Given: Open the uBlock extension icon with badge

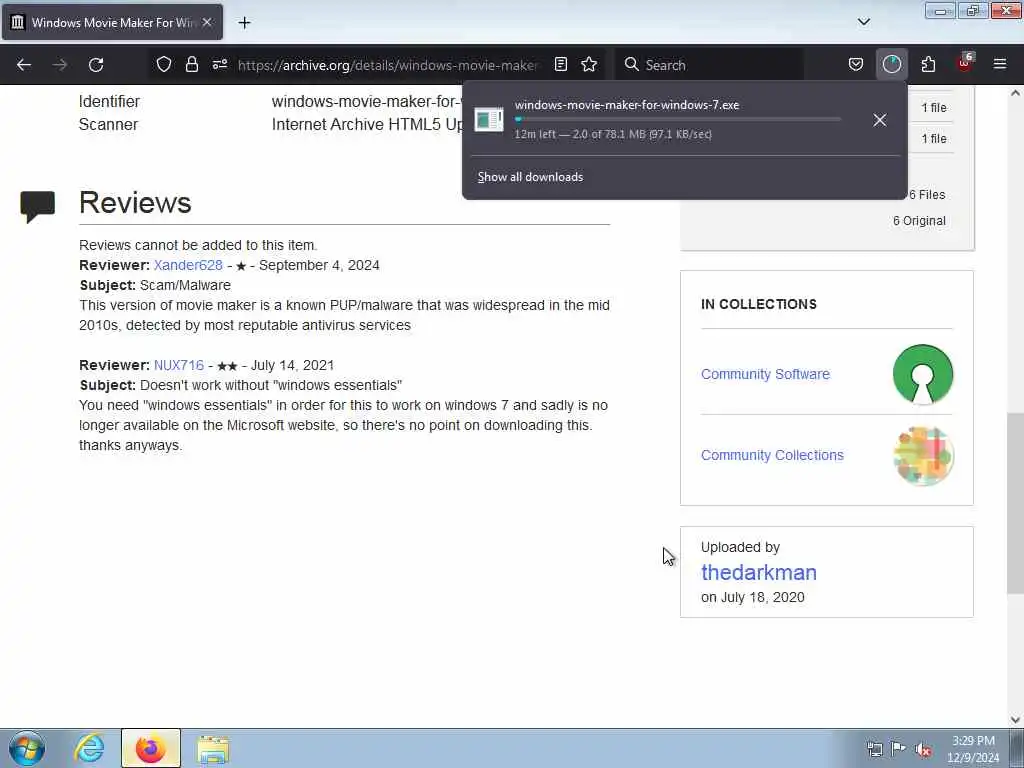Looking at the screenshot, I should click(x=965, y=63).
